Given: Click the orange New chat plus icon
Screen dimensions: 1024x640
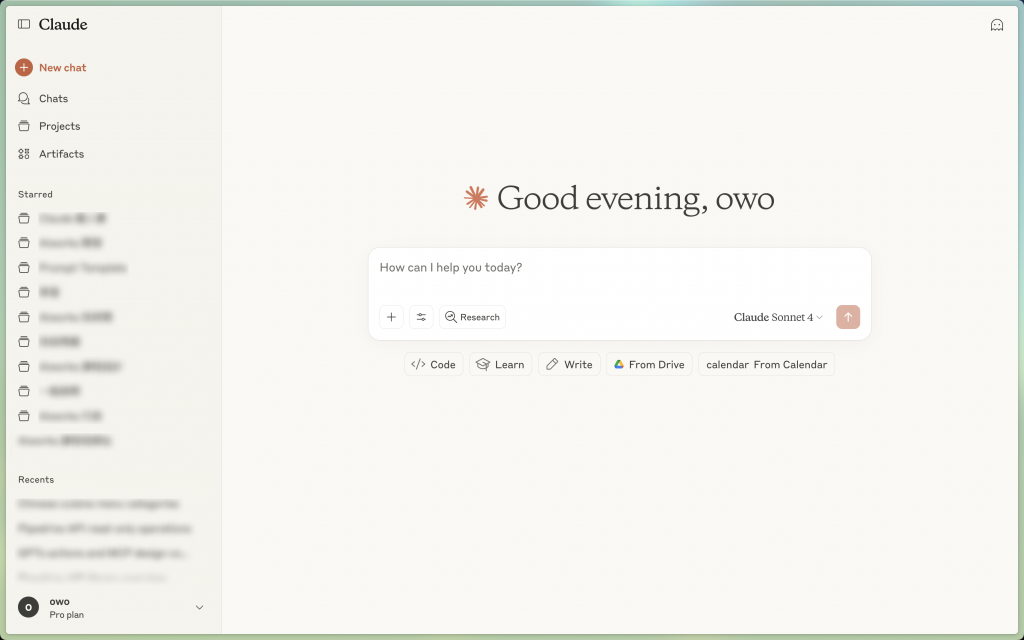Looking at the screenshot, I should (24, 67).
